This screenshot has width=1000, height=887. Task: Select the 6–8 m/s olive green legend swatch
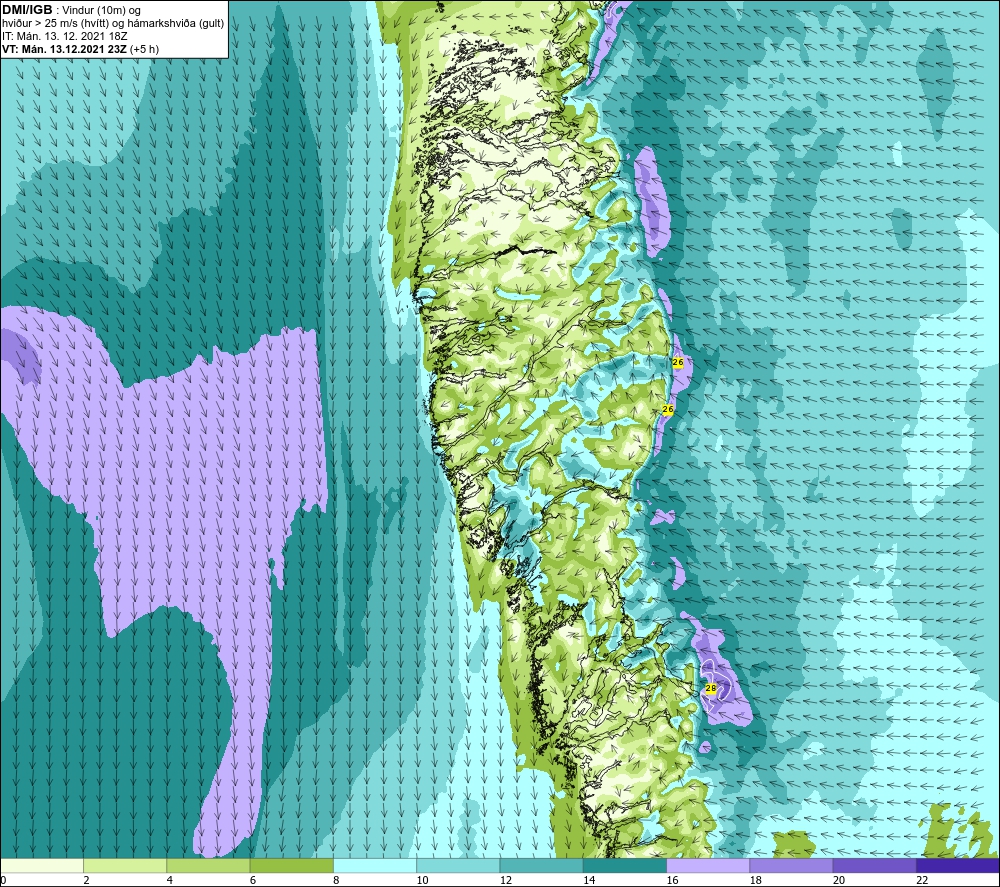(291, 865)
